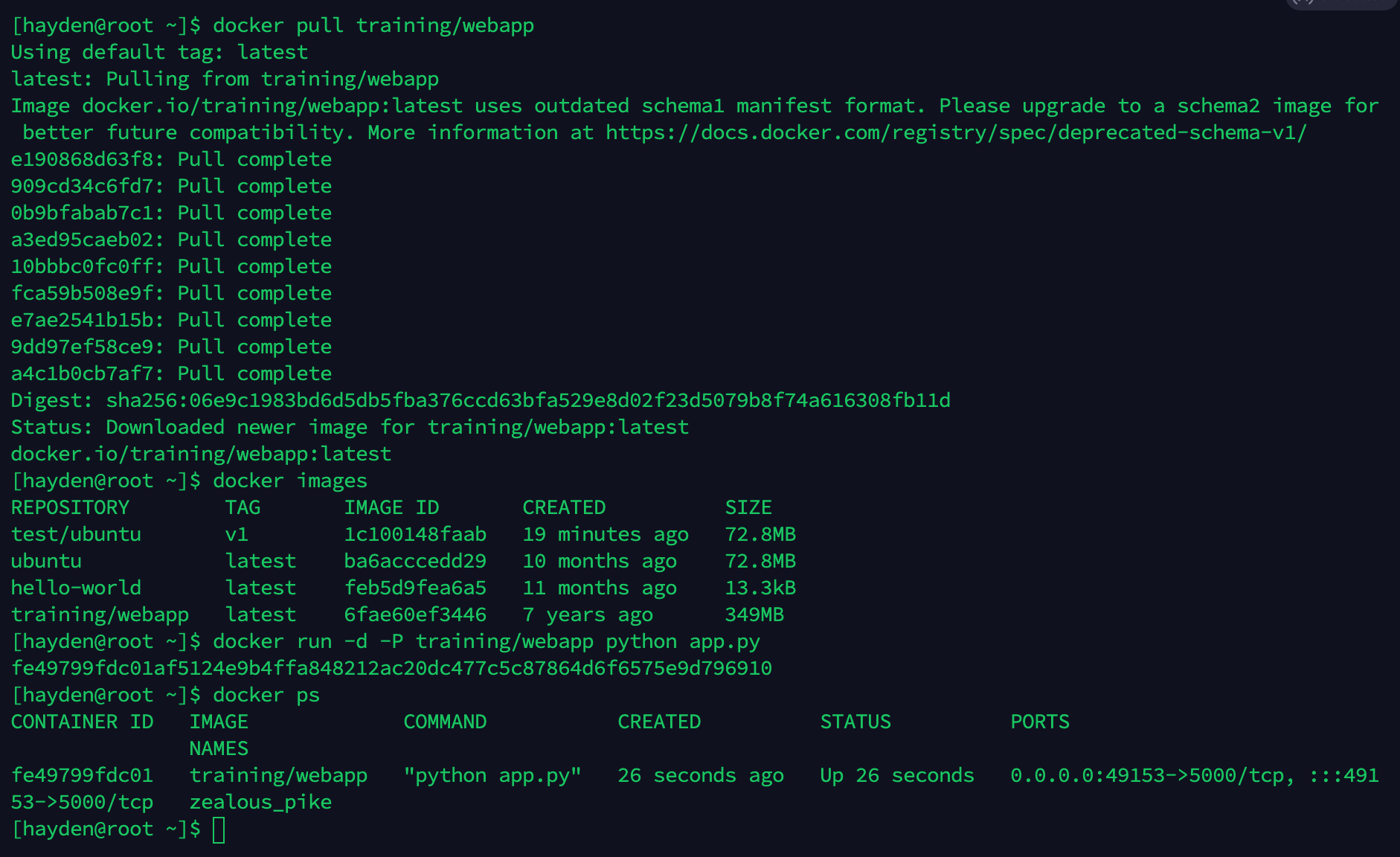Click the SIZE column header

tap(748, 508)
